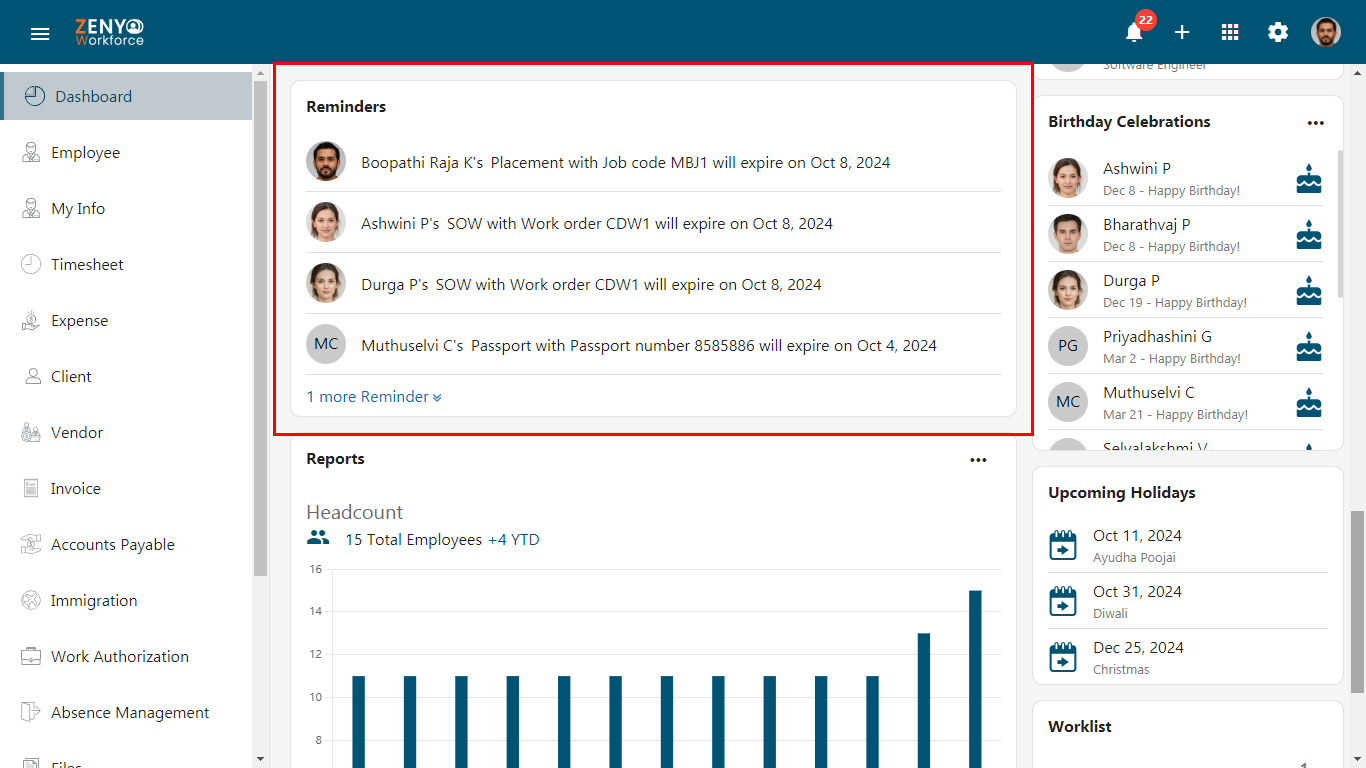This screenshot has width=1366, height=768.
Task: Click the Immigration globe icon
Action: click(x=31, y=600)
